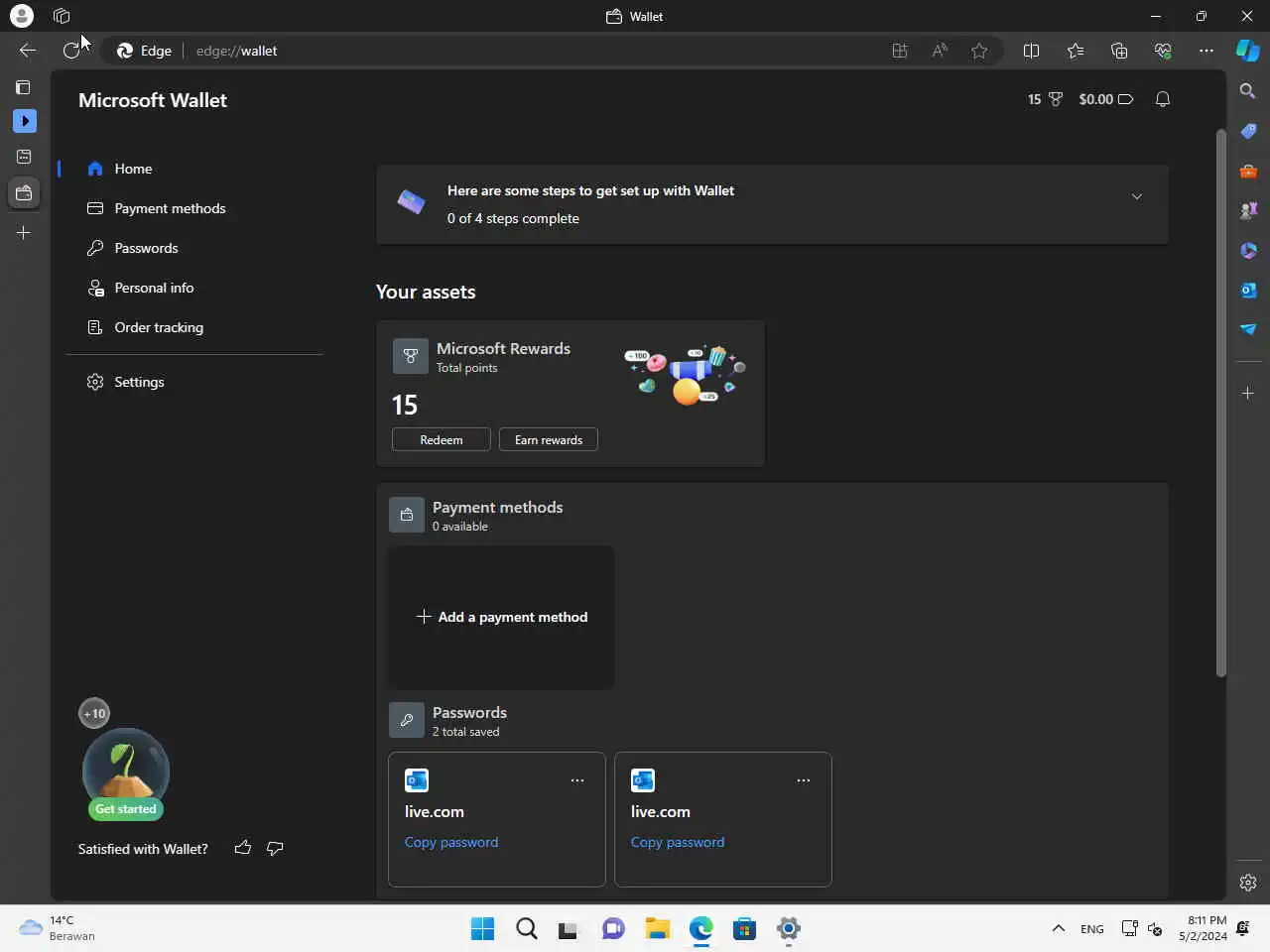Open the sidebar Tools briefcase icon
This screenshot has width=1270, height=952.
point(1248,171)
